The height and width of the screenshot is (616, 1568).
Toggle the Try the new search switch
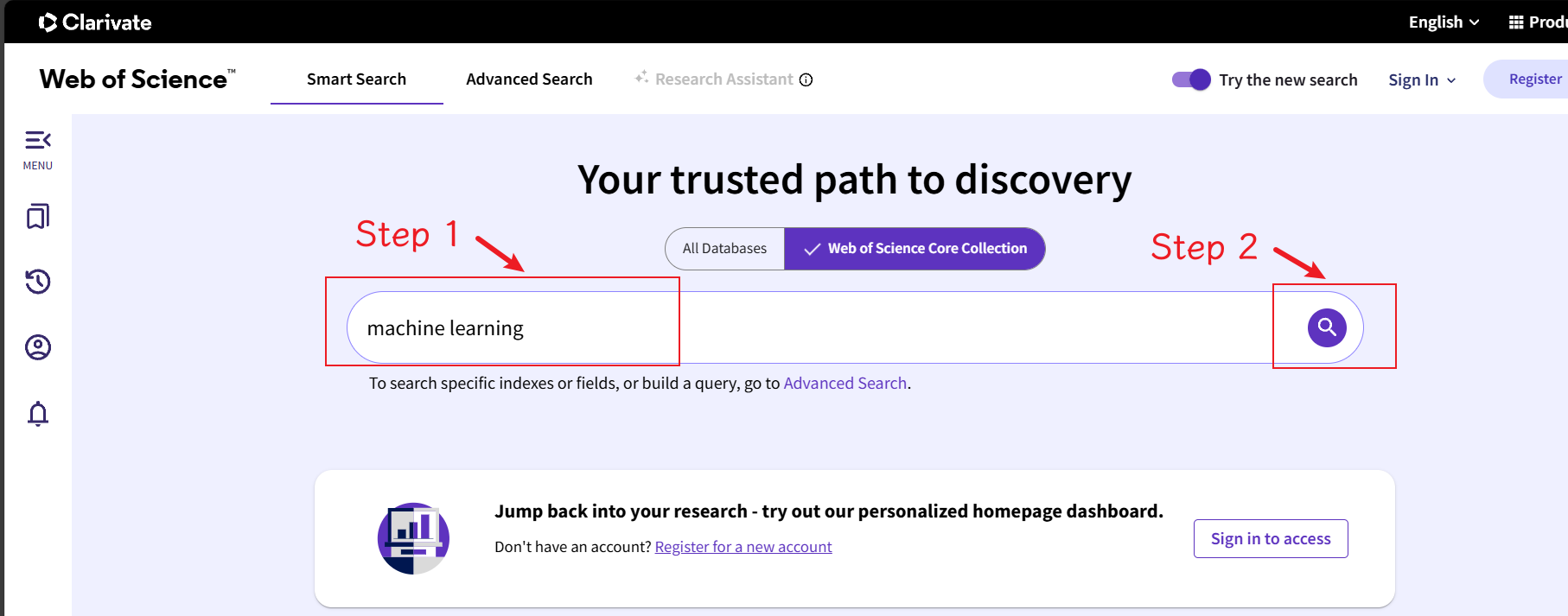[x=1190, y=79]
